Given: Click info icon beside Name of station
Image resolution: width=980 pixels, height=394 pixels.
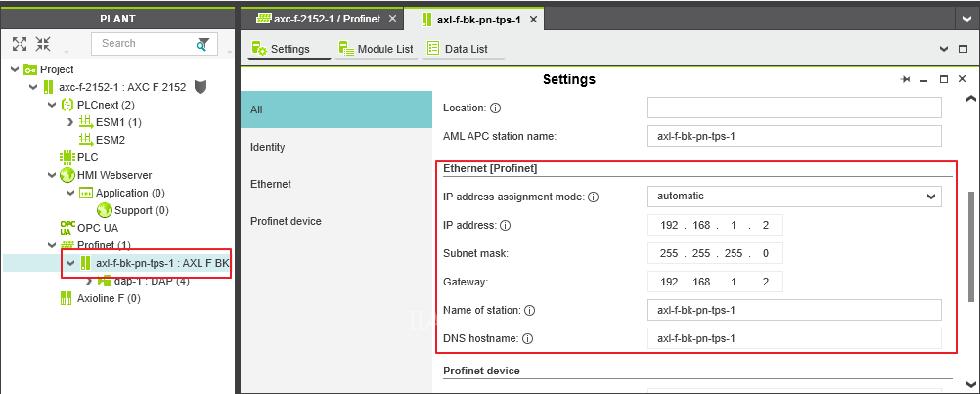Looking at the screenshot, I should click(529, 310).
